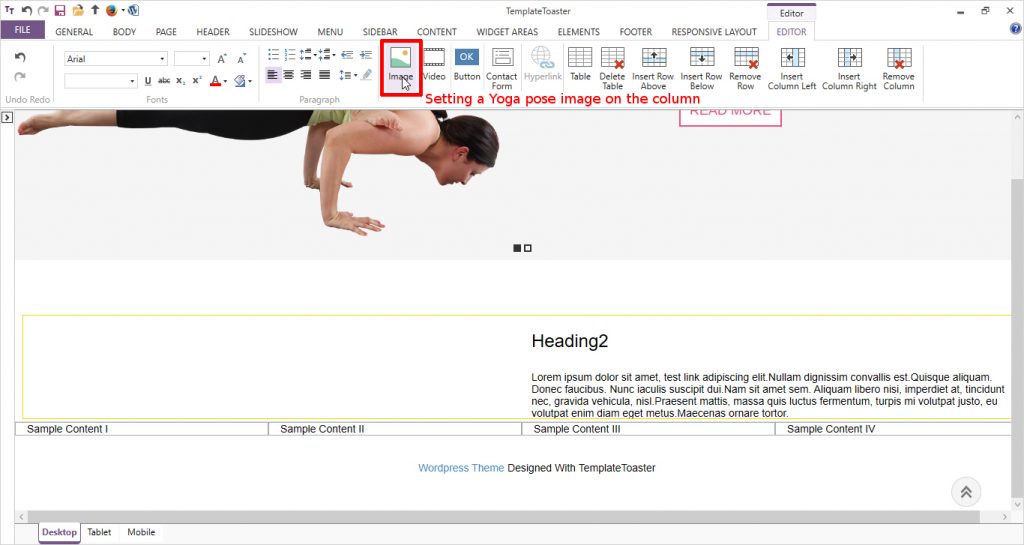1024x545 pixels.
Task: Switch to the SLIDESHOW ribbon tab
Action: pos(273,32)
